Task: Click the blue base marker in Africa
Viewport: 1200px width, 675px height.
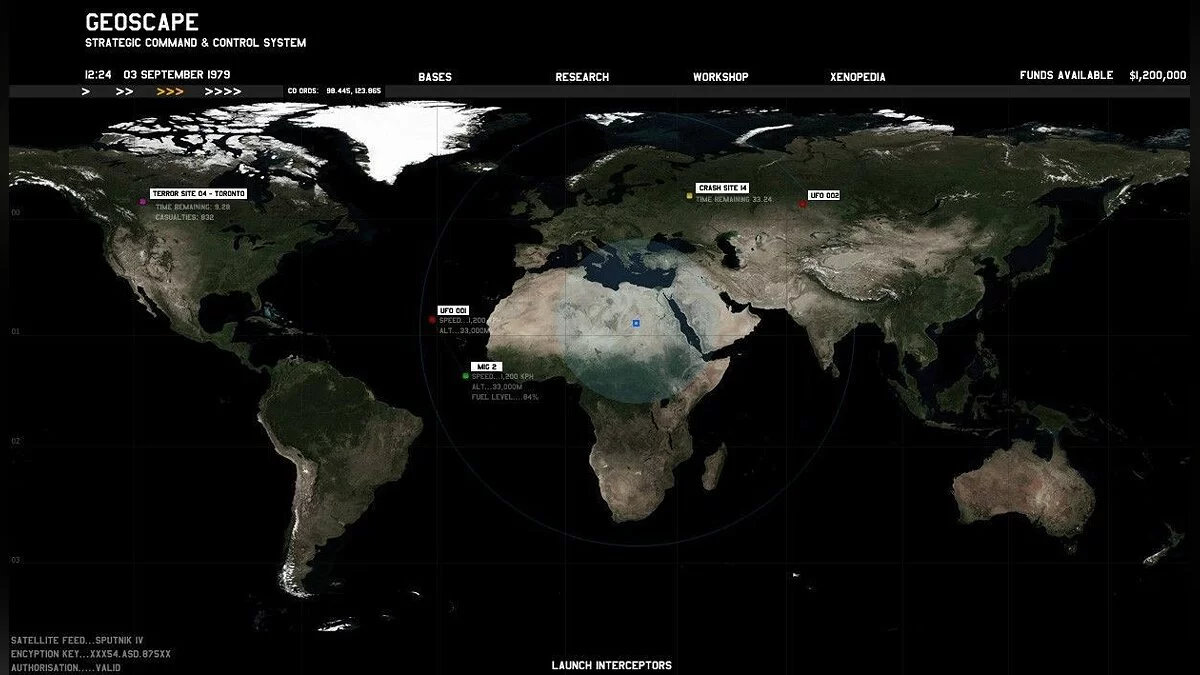Action: [x=635, y=323]
